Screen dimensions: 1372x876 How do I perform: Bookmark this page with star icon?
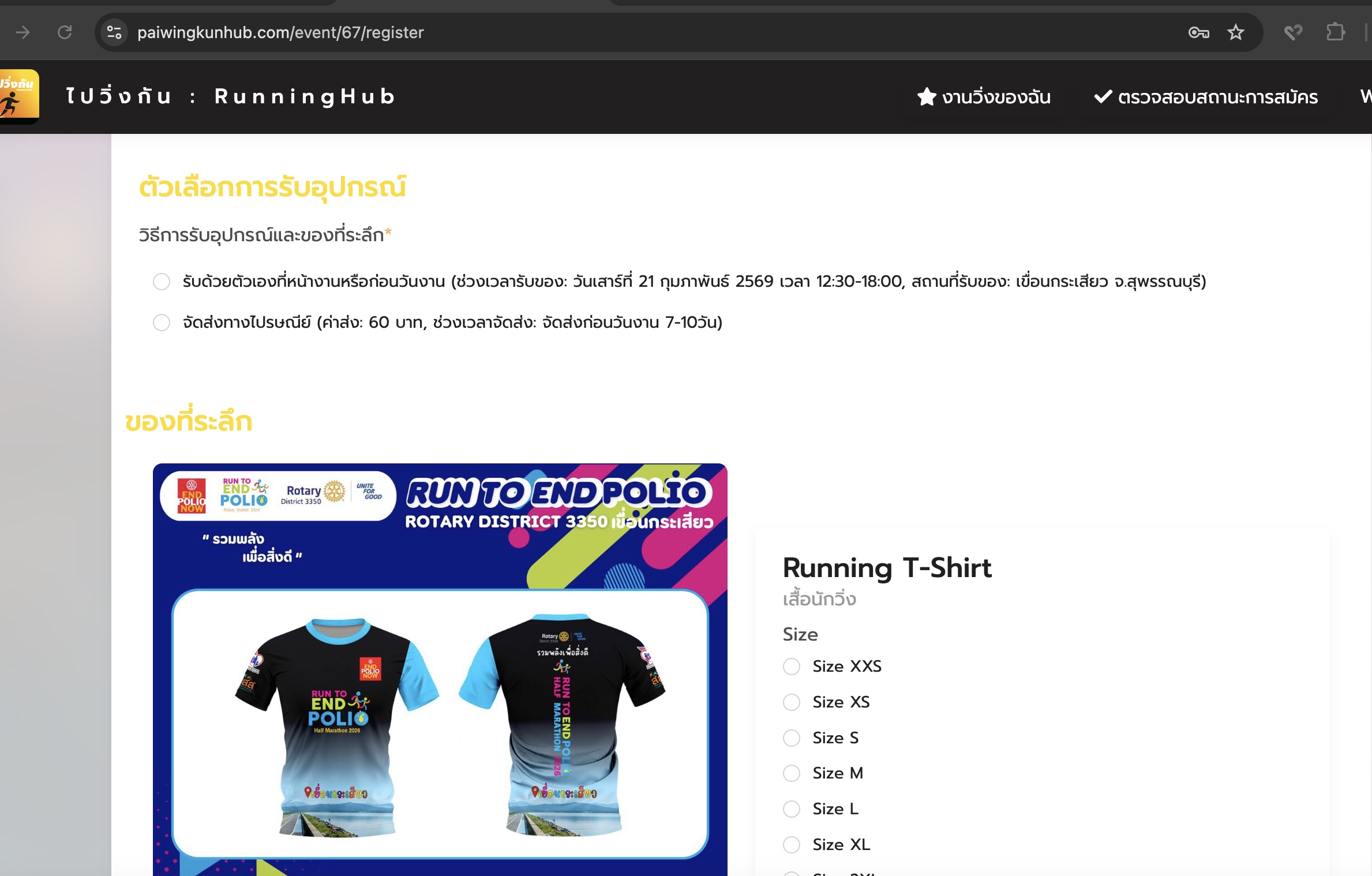coord(1235,32)
